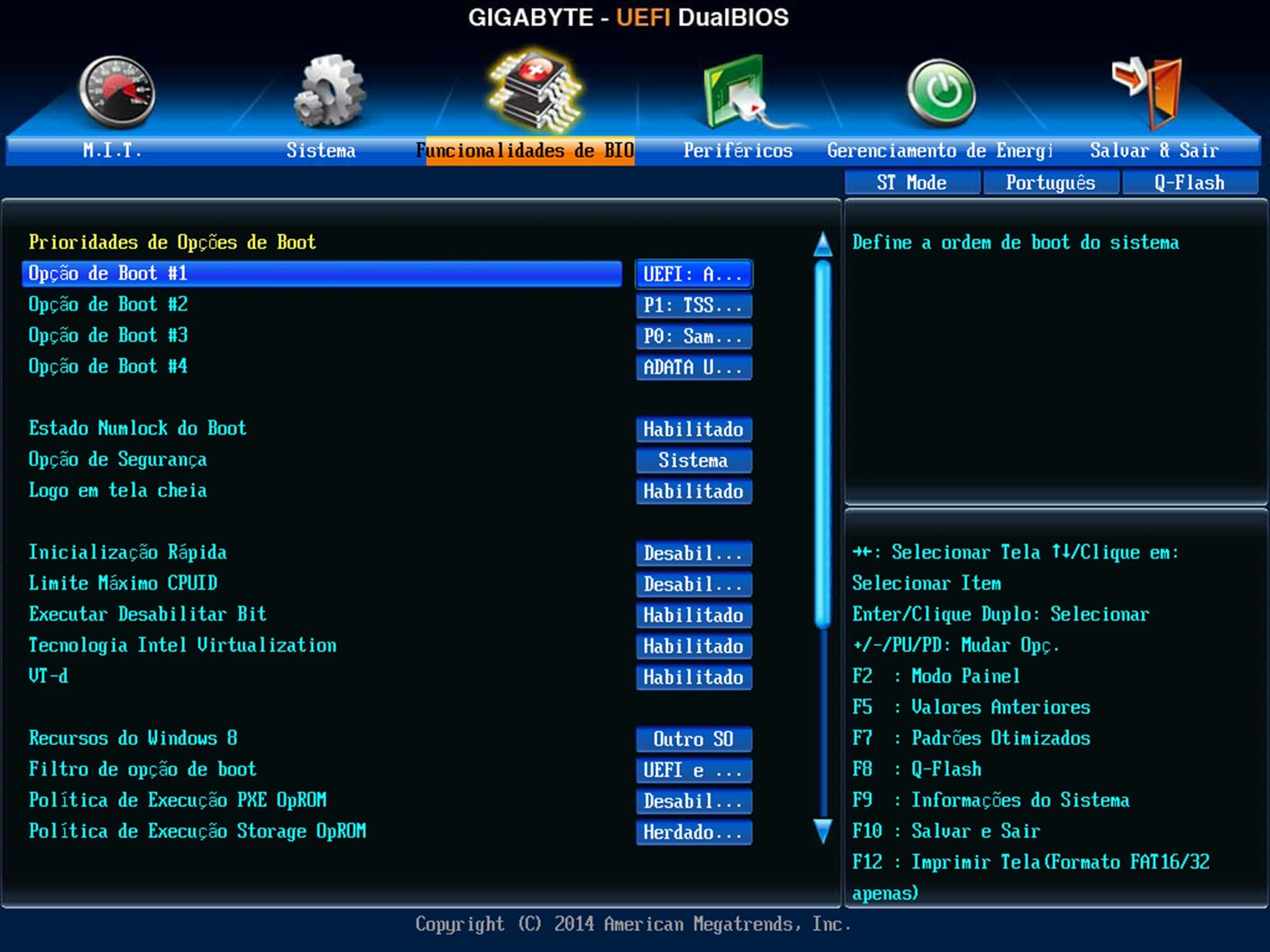Click the F7 Padrões Otimizados help line
This screenshot has height=952, width=1270.
tap(971, 738)
